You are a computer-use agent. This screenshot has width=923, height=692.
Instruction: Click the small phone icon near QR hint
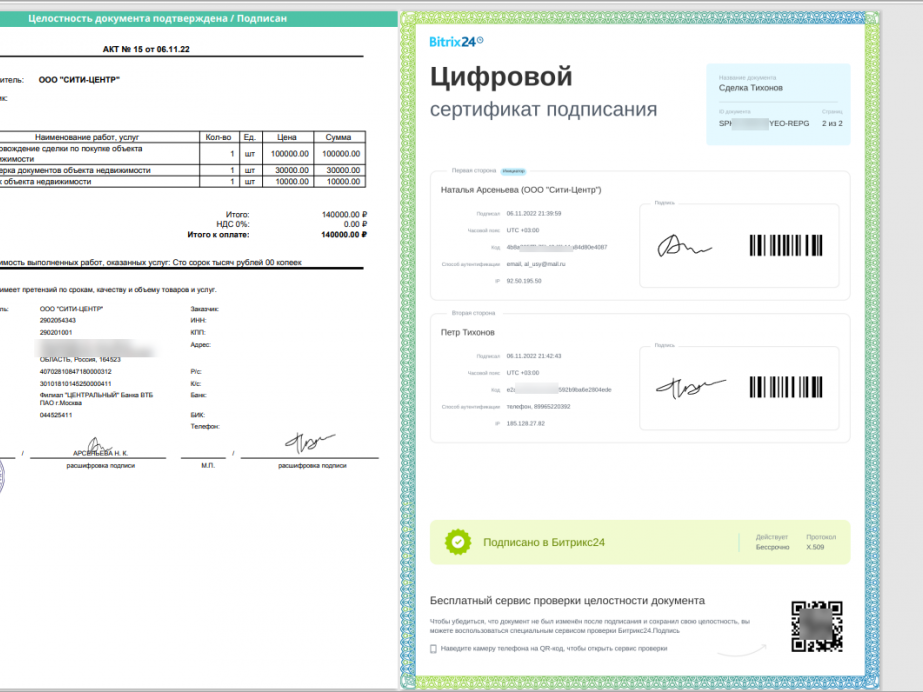pyautogui.click(x=433, y=649)
